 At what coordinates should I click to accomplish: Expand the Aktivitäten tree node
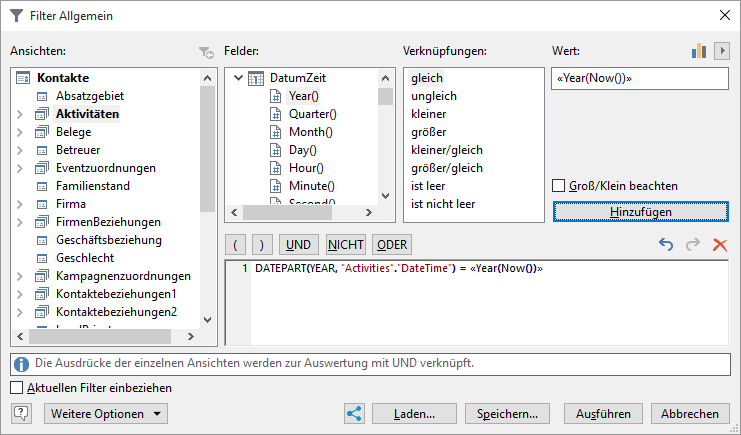20,114
